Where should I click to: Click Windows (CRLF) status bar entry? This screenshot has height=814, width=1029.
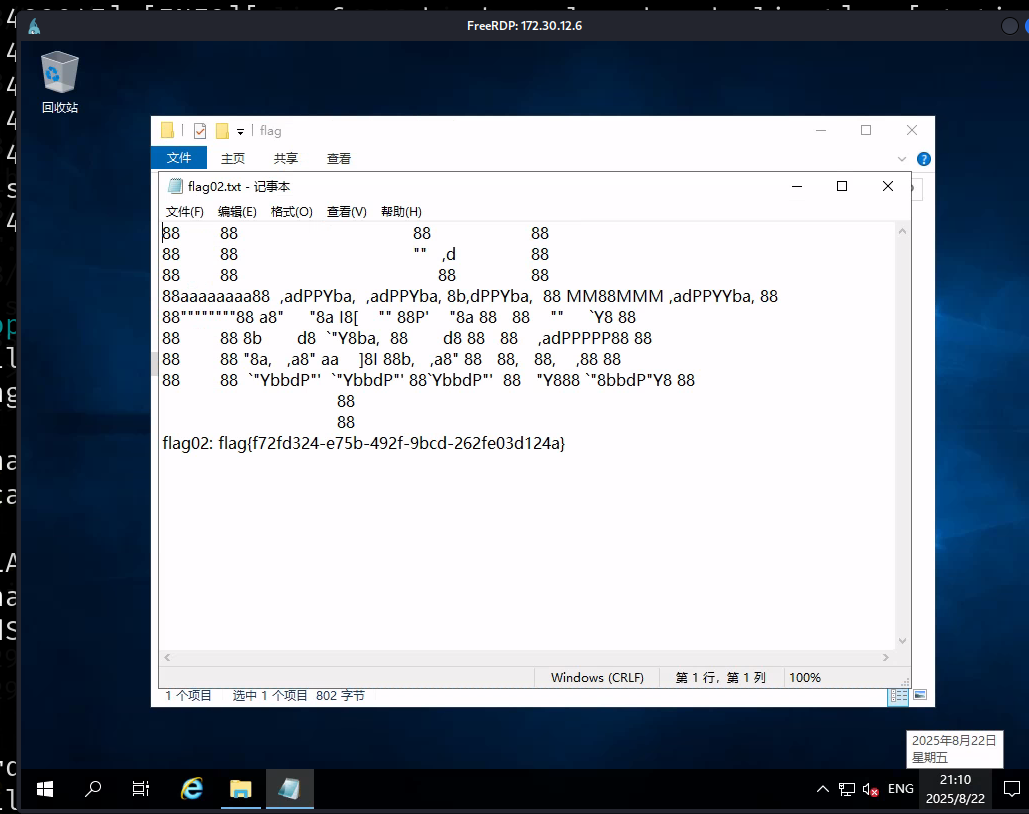tap(597, 677)
